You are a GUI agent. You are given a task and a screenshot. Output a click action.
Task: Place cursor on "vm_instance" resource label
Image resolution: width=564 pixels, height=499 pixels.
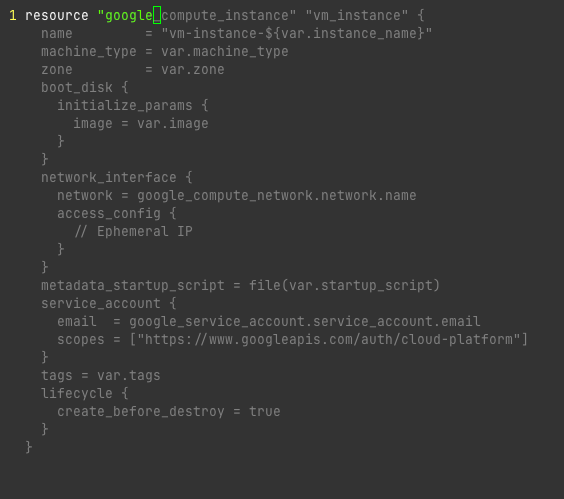356,15
